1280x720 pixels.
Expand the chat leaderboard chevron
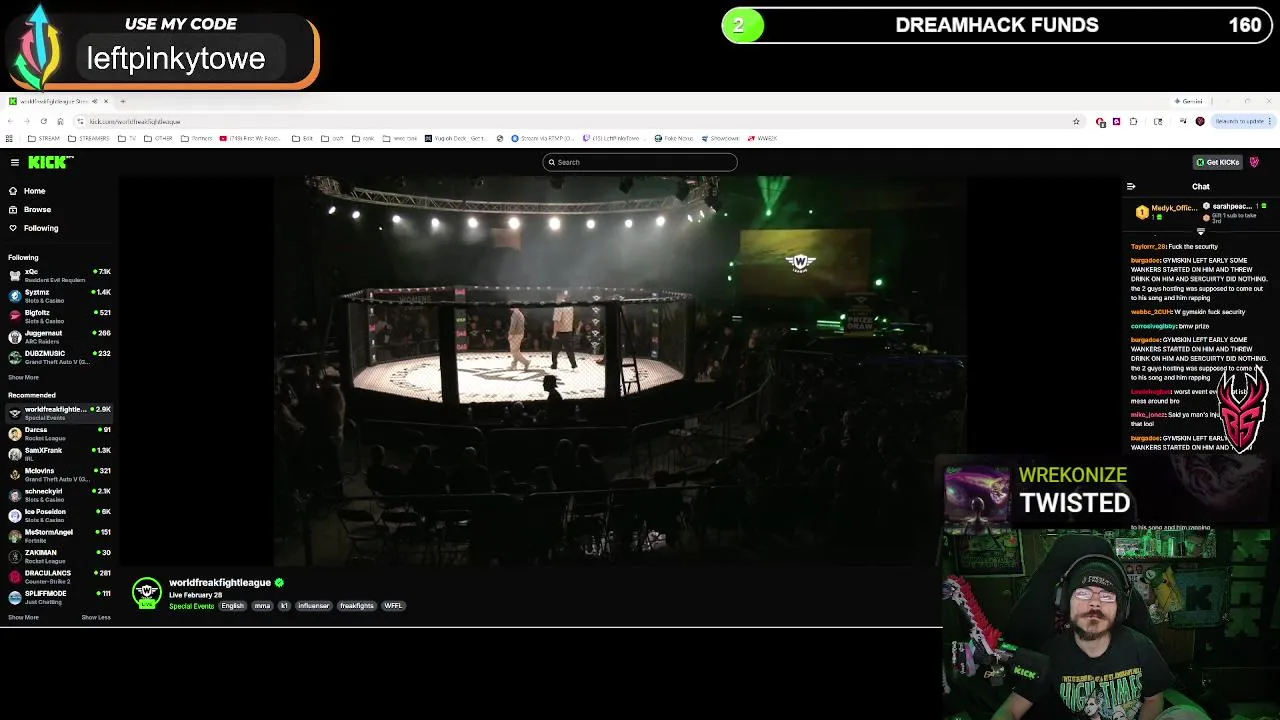(x=1201, y=231)
